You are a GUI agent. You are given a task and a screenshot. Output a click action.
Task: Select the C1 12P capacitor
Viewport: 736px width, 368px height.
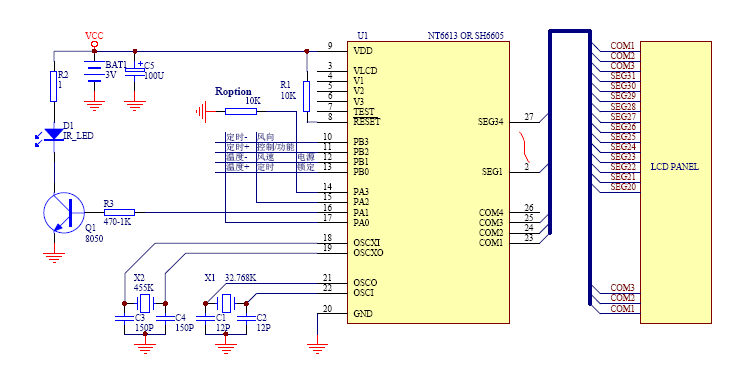[205, 318]
